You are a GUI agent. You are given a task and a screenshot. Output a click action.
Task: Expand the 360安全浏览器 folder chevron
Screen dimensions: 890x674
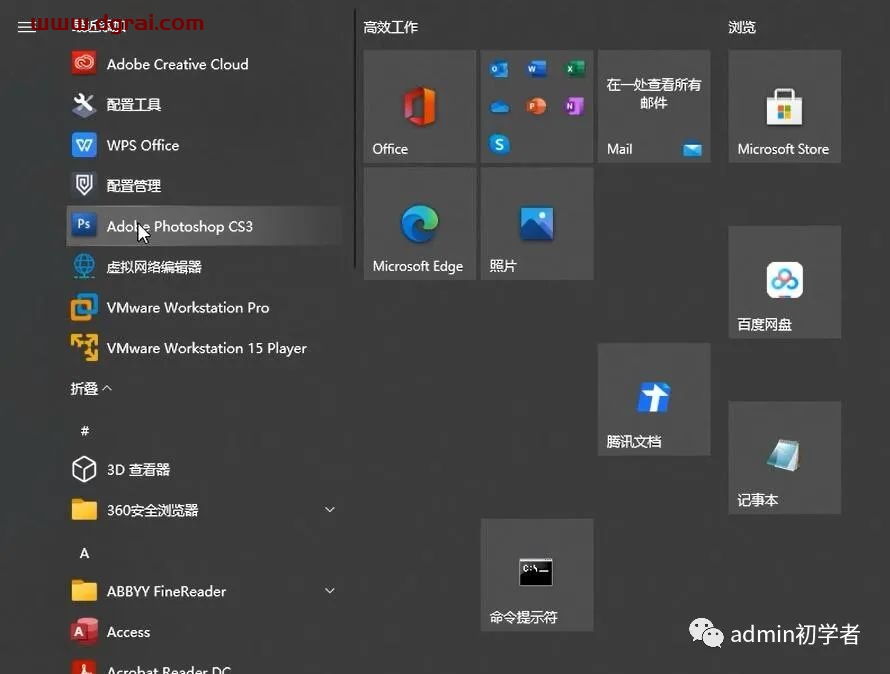(329, 510)
